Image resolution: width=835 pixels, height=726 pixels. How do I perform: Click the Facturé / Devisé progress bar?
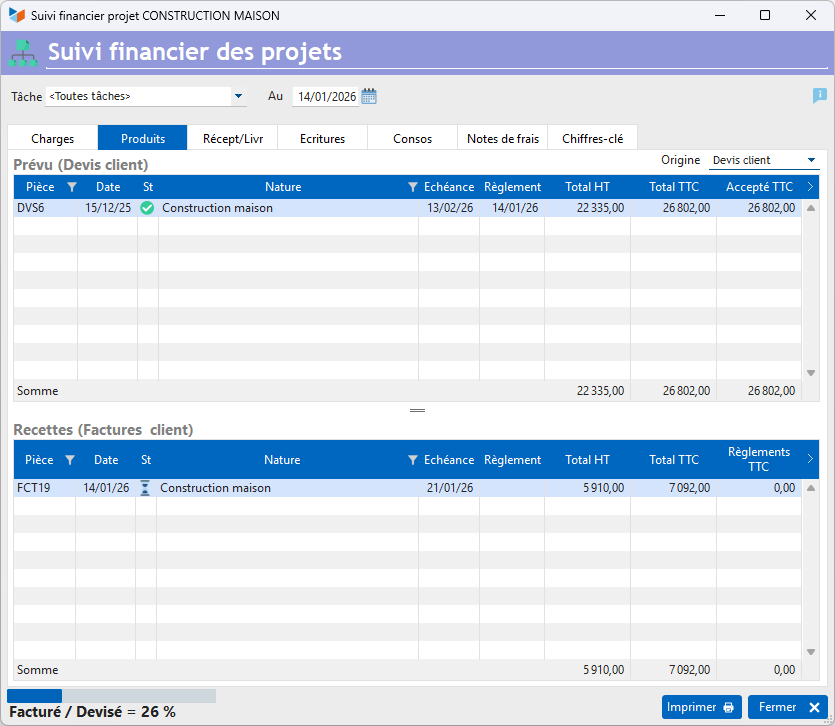tap(111, 696)
